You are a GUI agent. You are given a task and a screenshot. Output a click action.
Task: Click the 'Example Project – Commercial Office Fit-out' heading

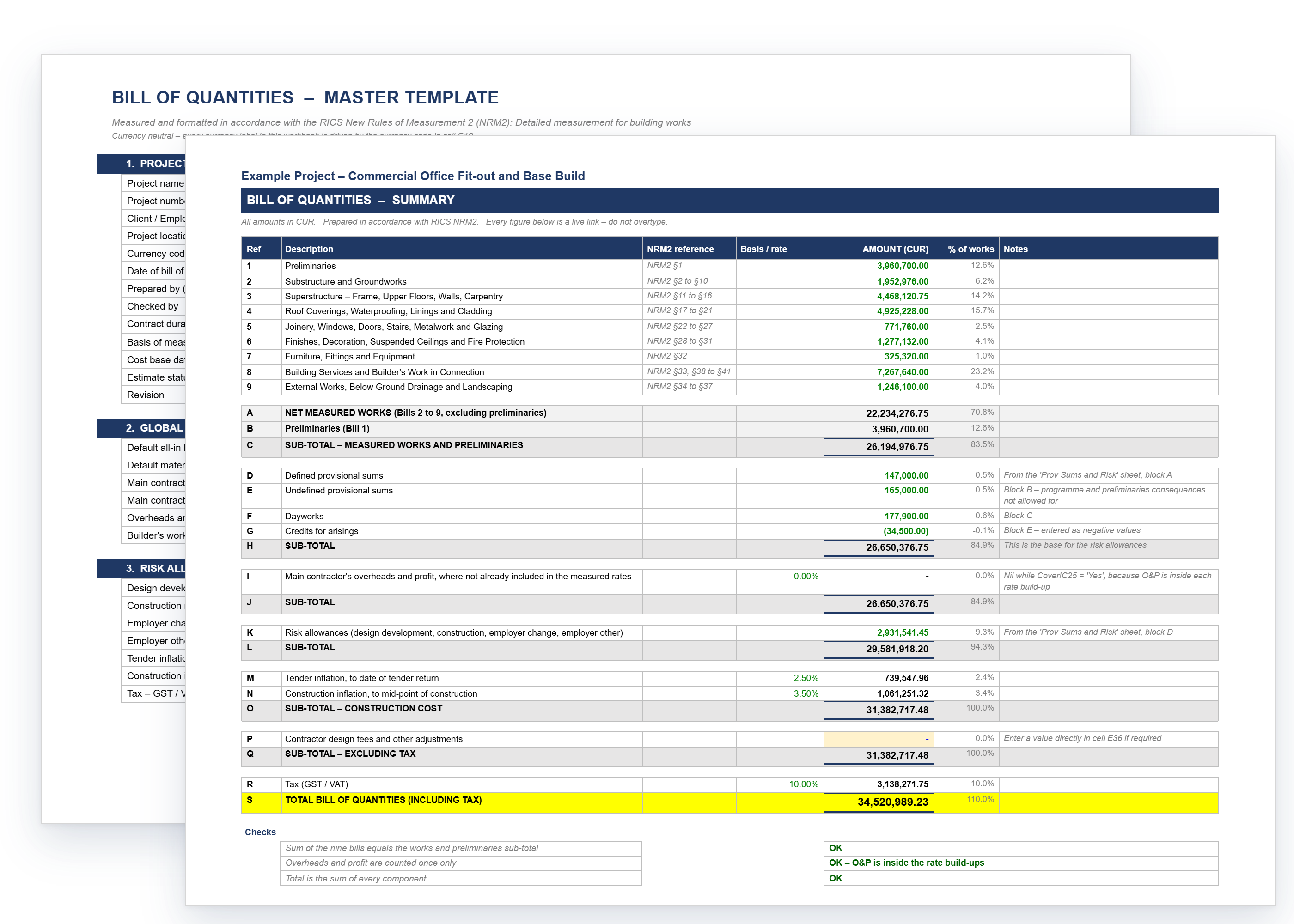click(x=413, y=176)
